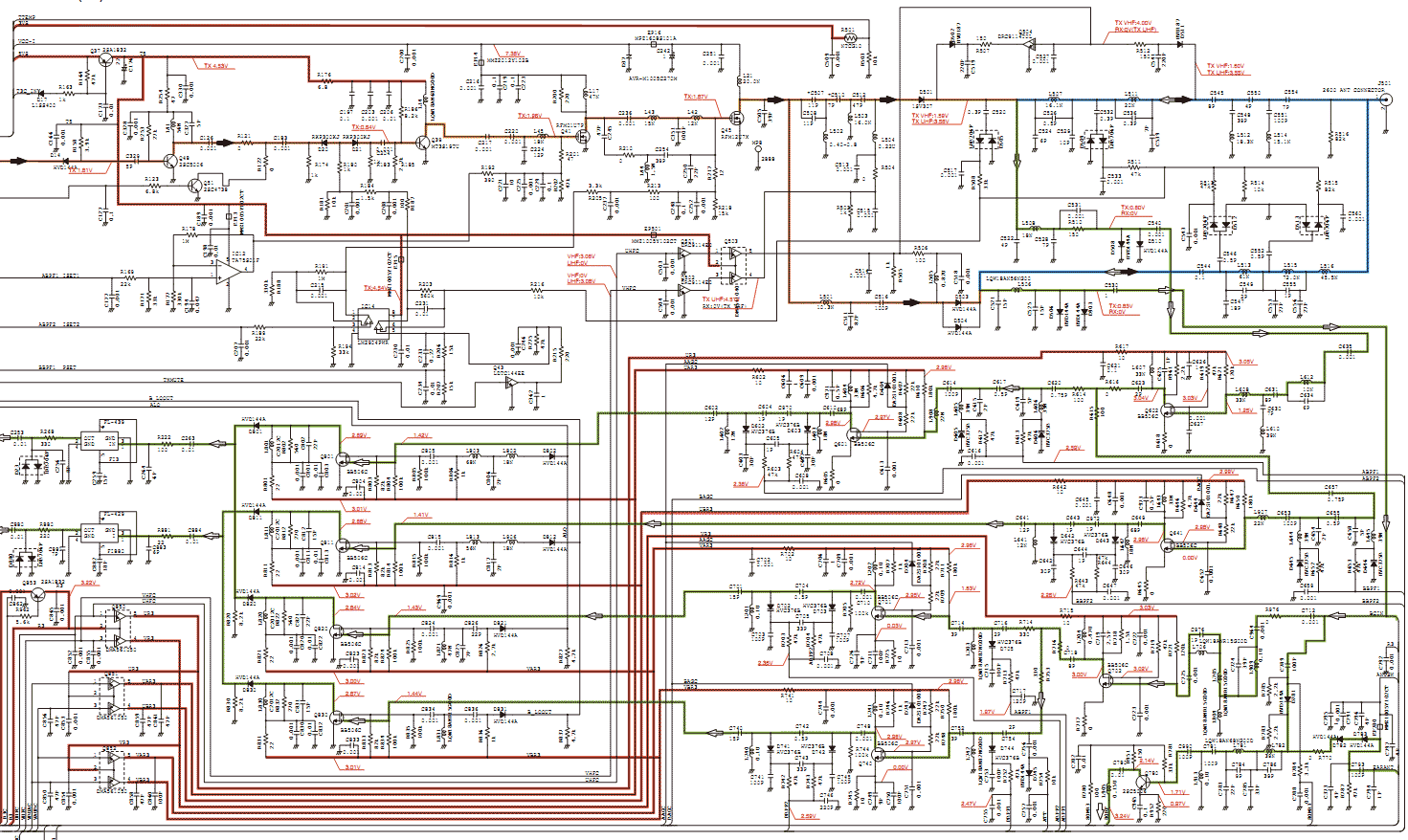
Task: Click the red 'TX:4.53V' voltage label
Action: coord(215,66)
